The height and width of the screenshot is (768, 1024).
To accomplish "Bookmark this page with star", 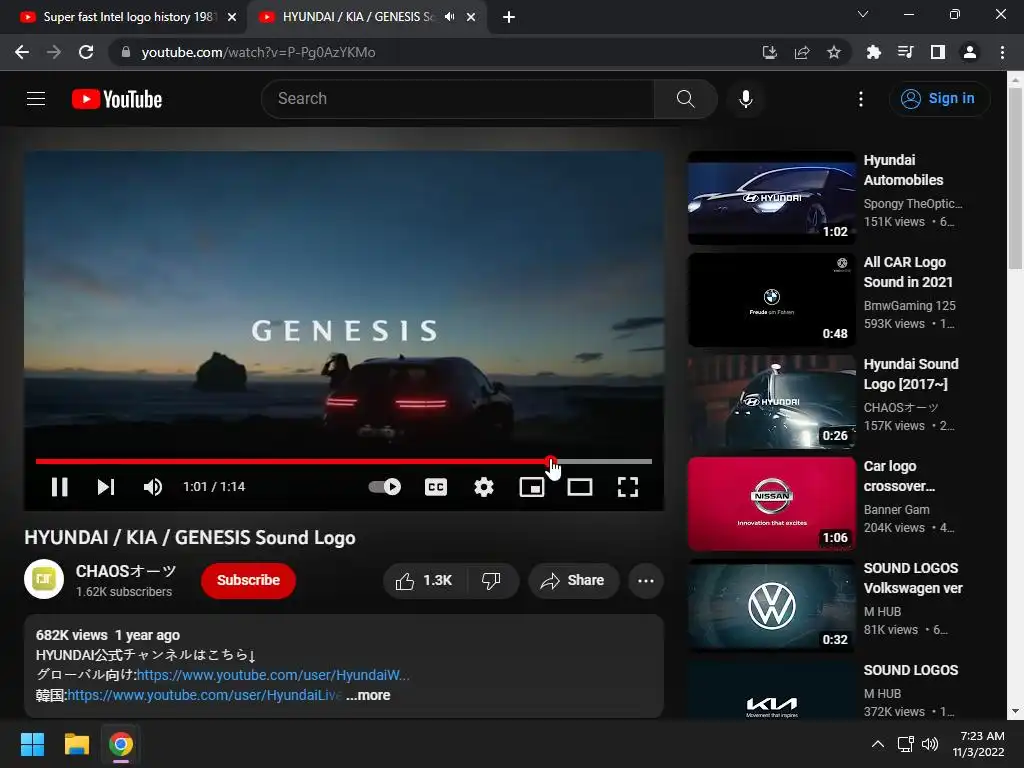I will (834, 52).
